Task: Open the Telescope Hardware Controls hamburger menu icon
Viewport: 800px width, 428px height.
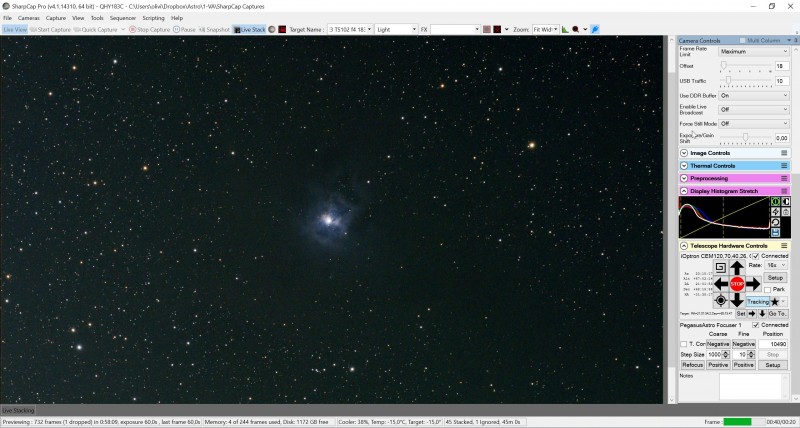Action: point(784,246)
